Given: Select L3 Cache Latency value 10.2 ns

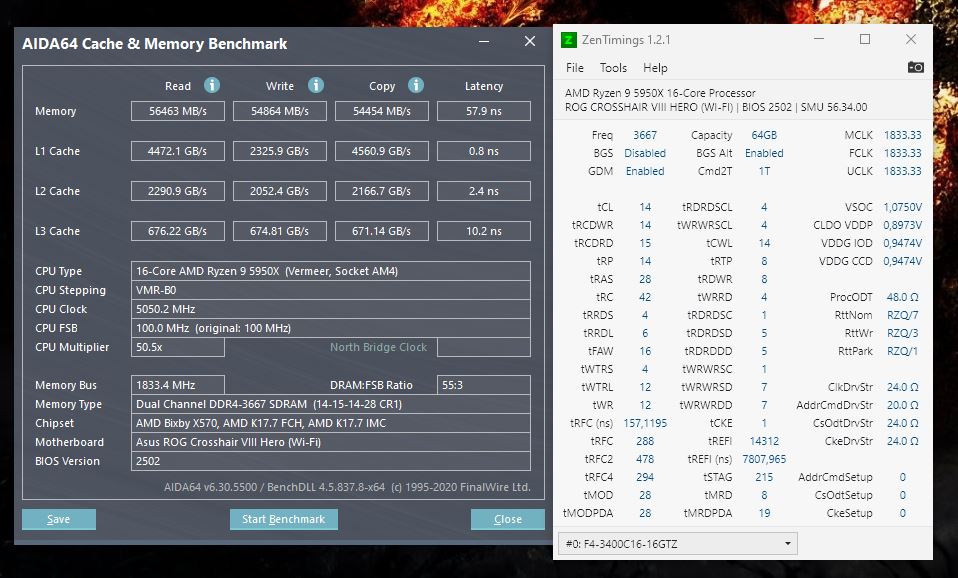Looking at the screenshot, I should click(484, 231).
